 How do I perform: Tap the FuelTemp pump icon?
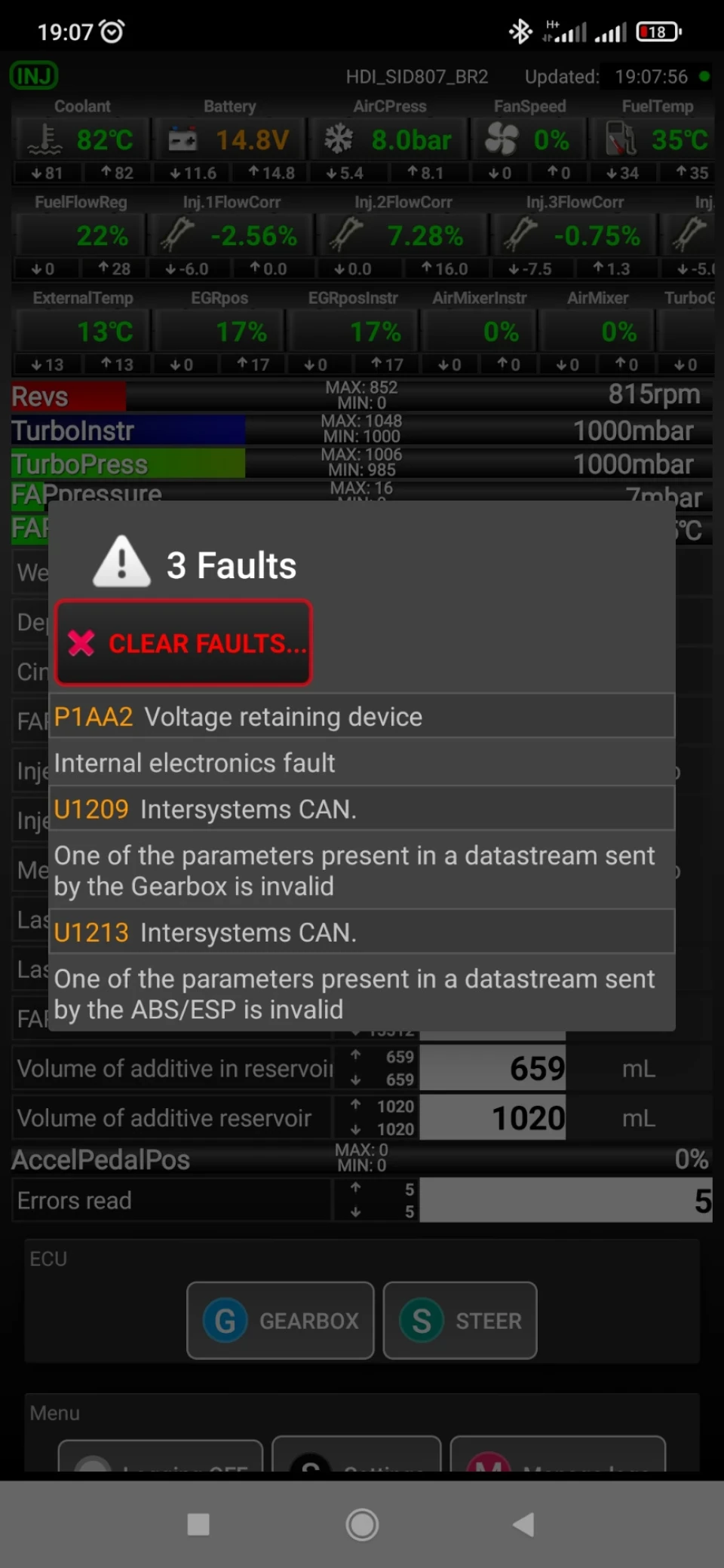[621, 139]
